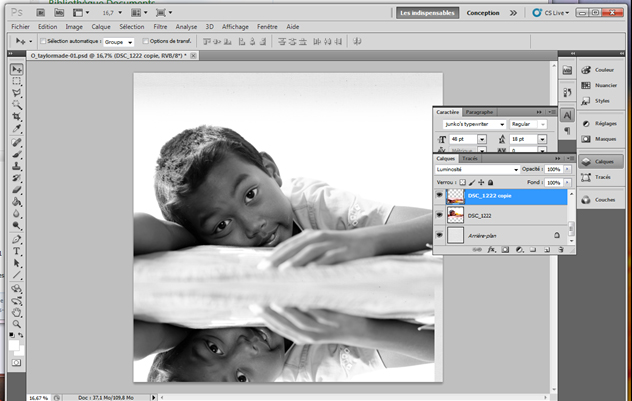
Task: Toggle lock transparent pixels in Verrou
Action: (x=463, y=183)
